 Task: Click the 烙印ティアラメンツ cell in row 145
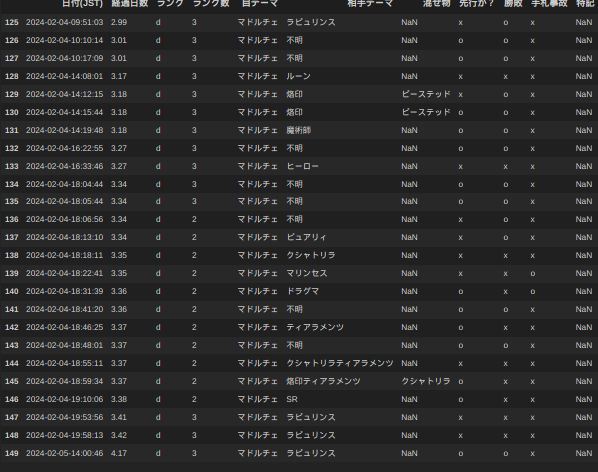pyautogui.click(x=323, y=381)
